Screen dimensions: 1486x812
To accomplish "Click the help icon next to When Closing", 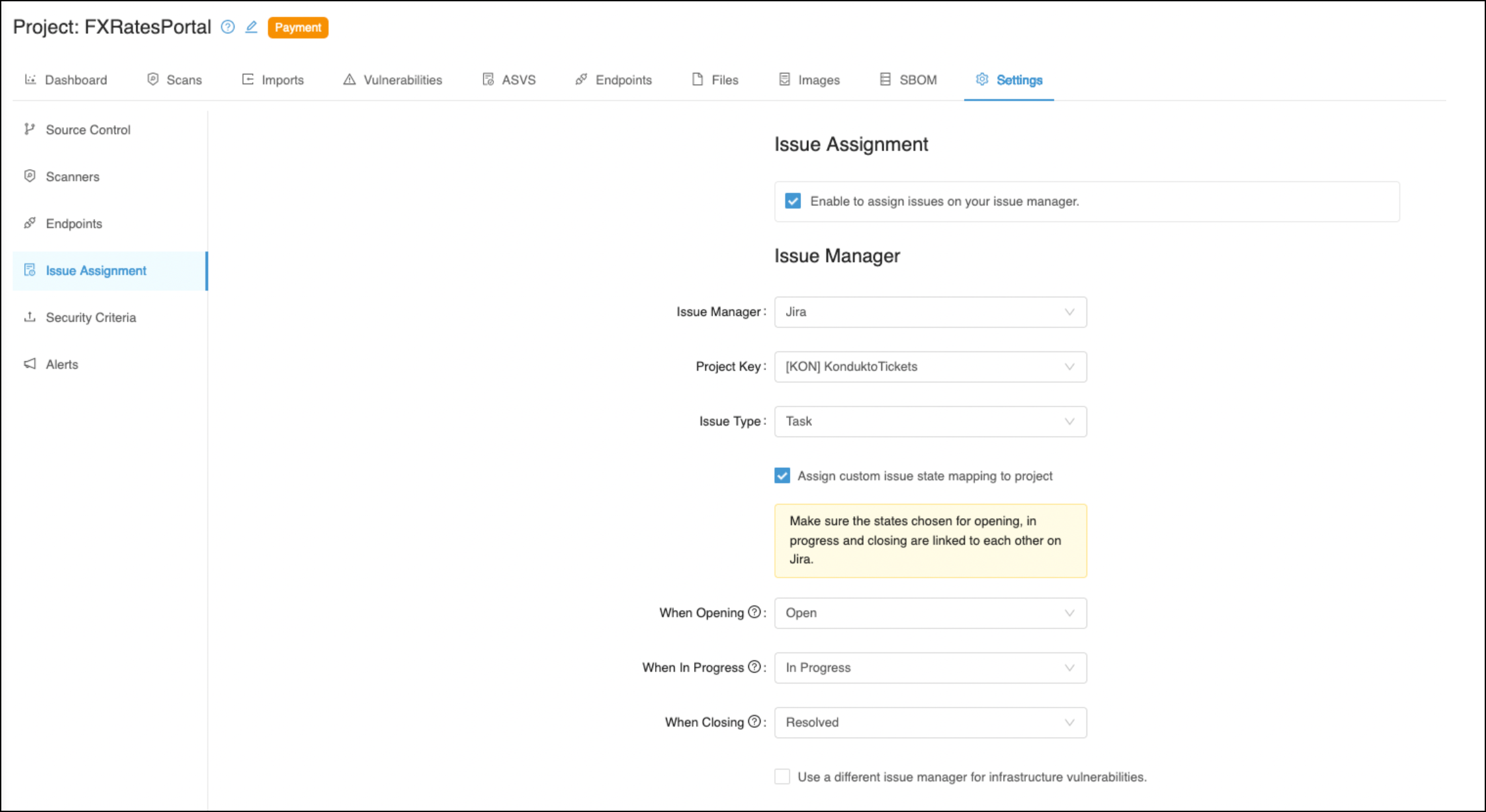I will [x=754, y=721].
